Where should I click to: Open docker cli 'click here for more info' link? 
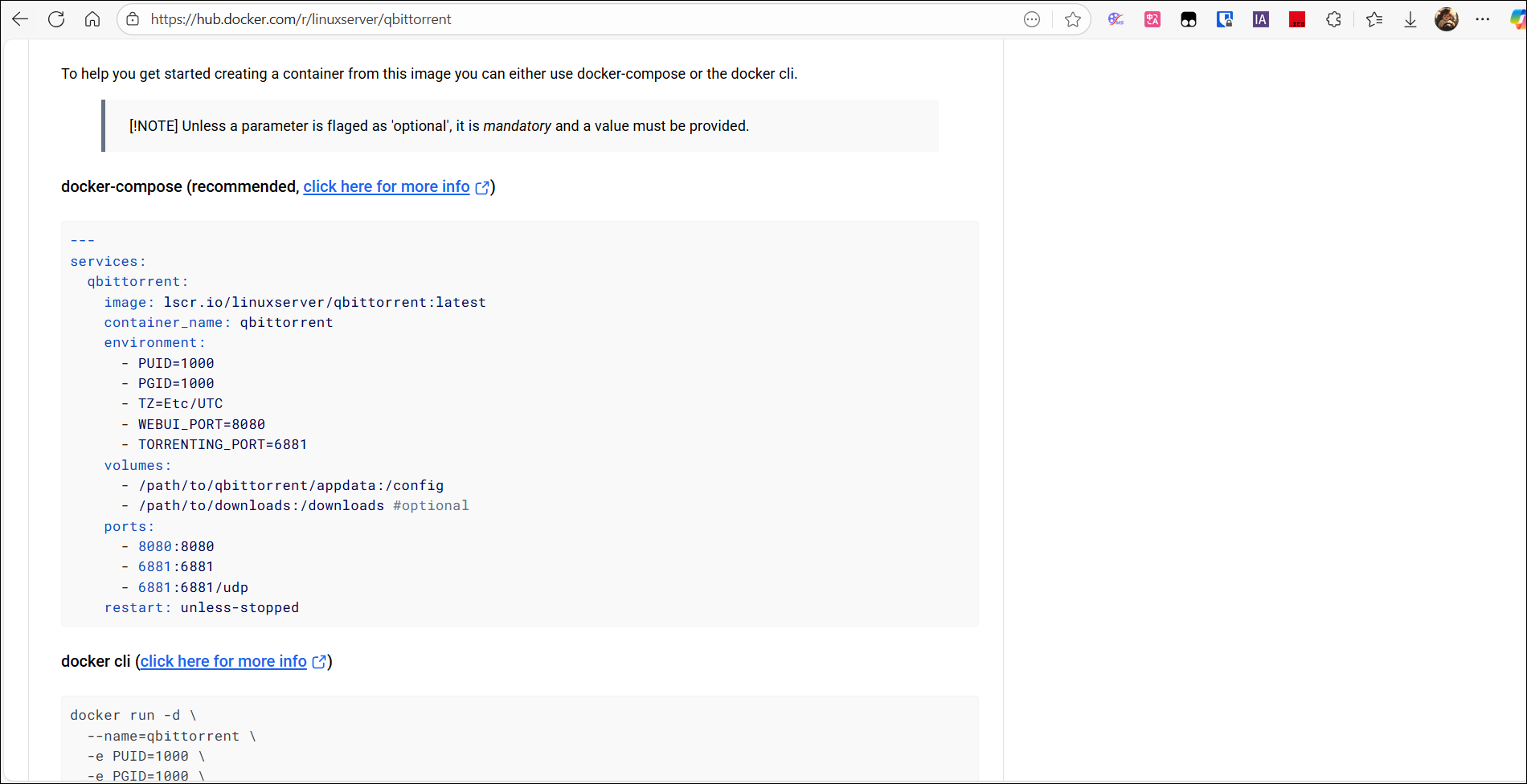pyautogui.click(x=223, y=661)
